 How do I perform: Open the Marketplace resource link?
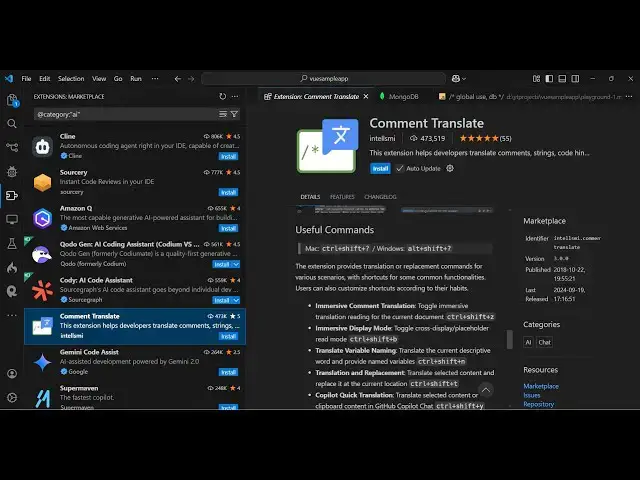point(541,386)
